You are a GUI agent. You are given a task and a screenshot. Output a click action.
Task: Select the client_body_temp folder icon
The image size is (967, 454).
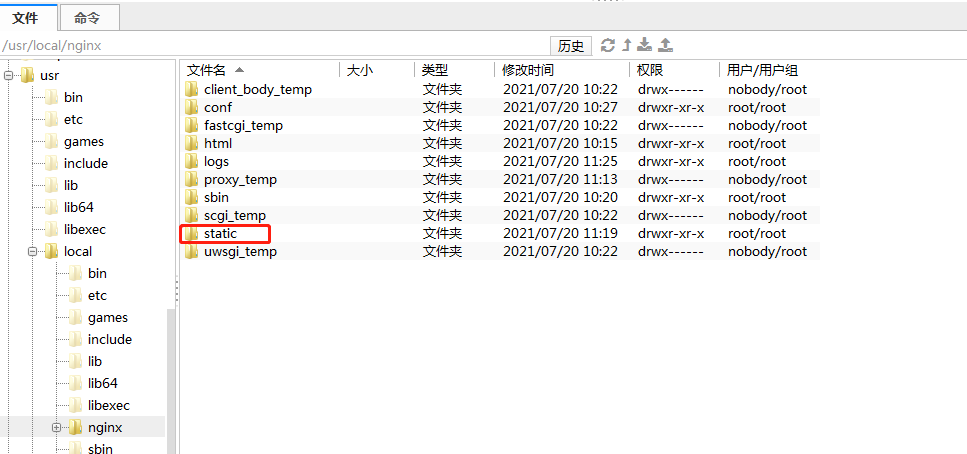tap(192, 89)
